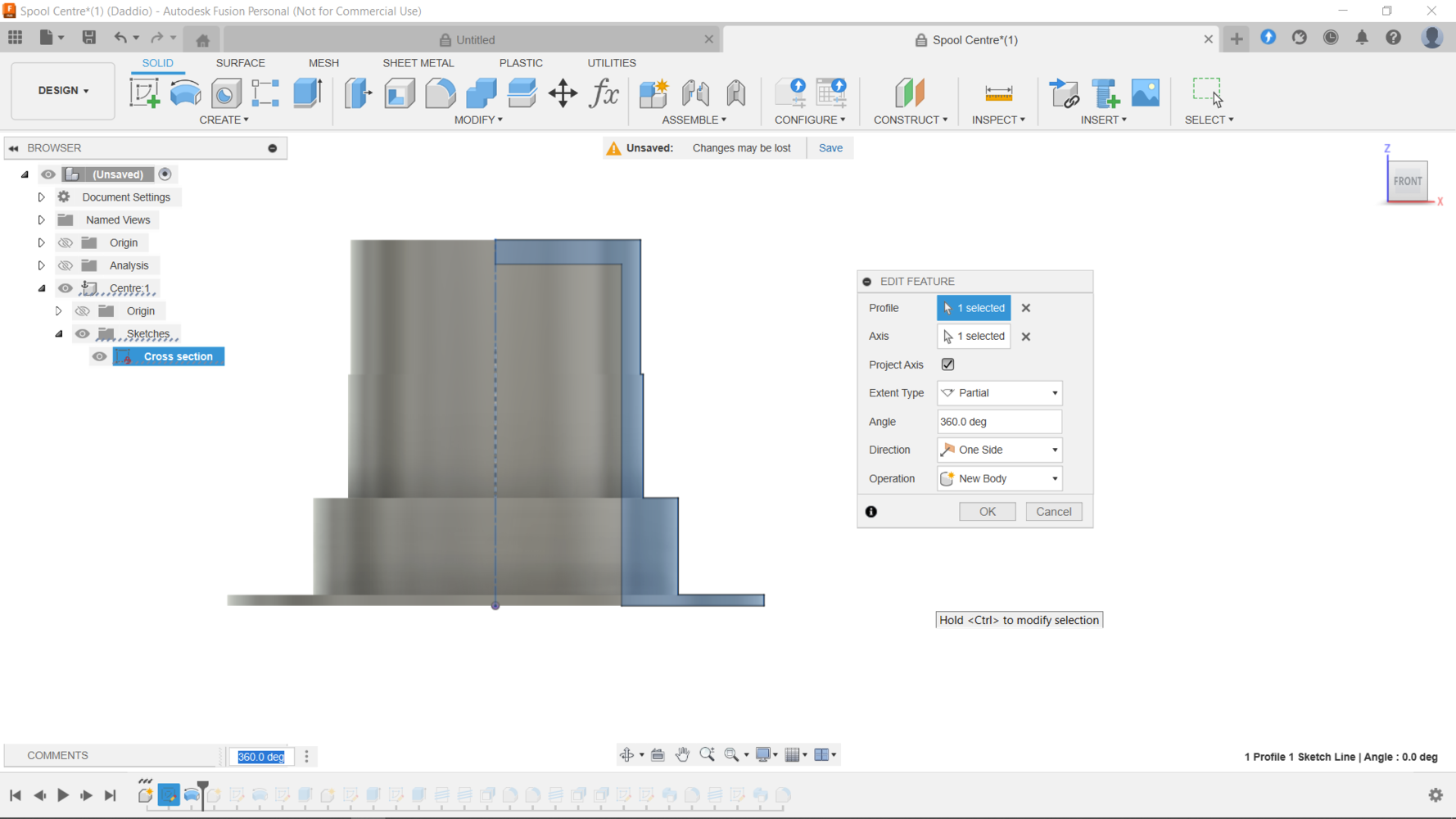The width and height of the screenshot is (1456, 819).
Task: Choose the Extrude tool in Create
Action: (x=308, y=93)
